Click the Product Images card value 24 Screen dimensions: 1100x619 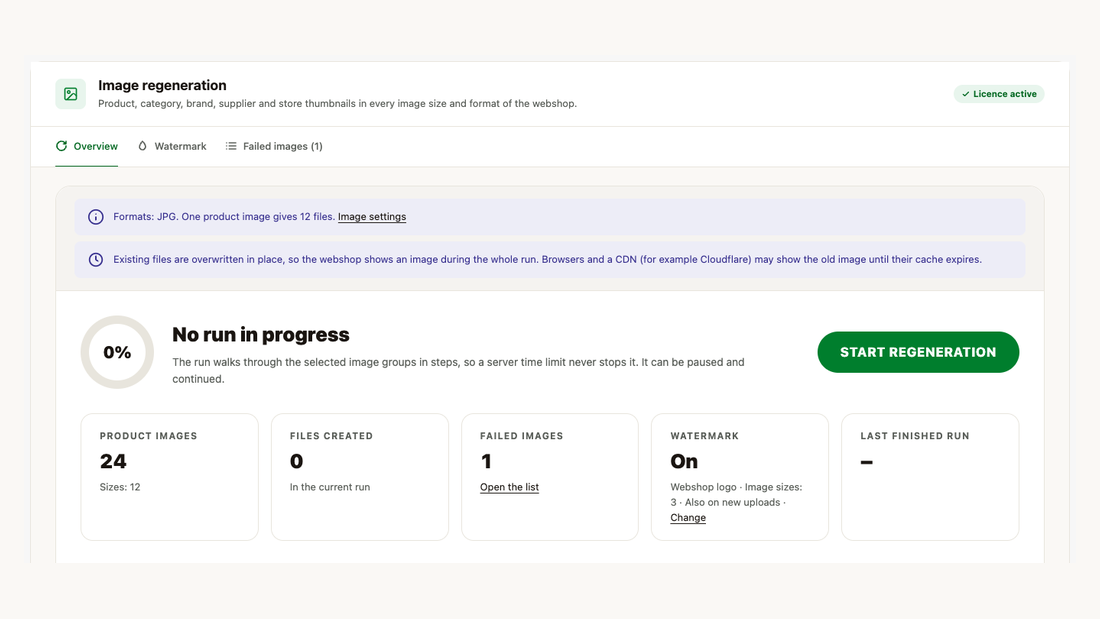click(x=113, y=462)
